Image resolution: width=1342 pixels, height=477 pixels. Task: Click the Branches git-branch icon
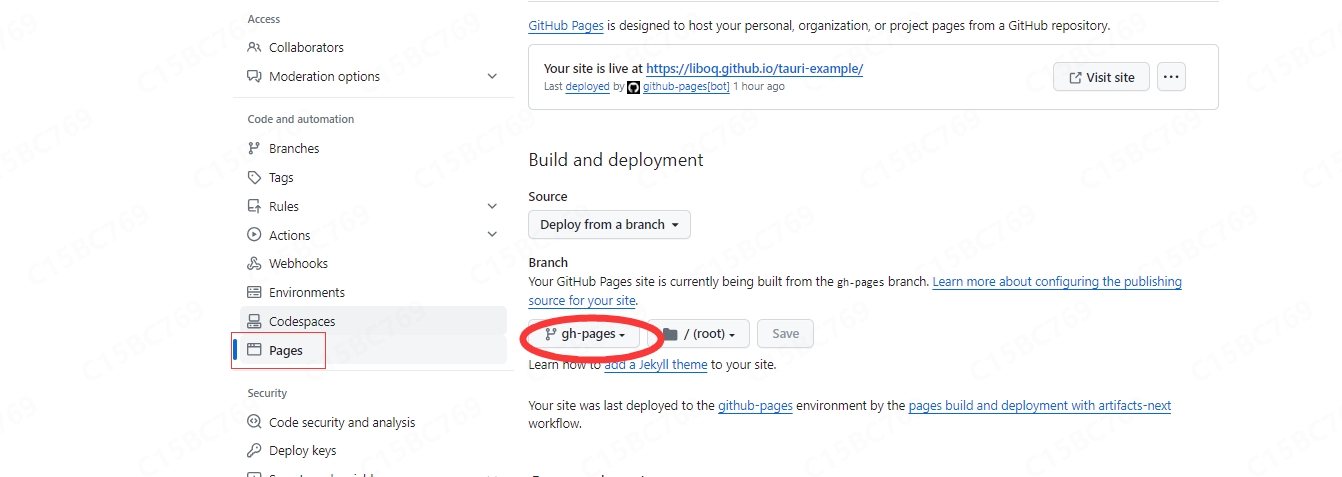[x=254, y=148]
